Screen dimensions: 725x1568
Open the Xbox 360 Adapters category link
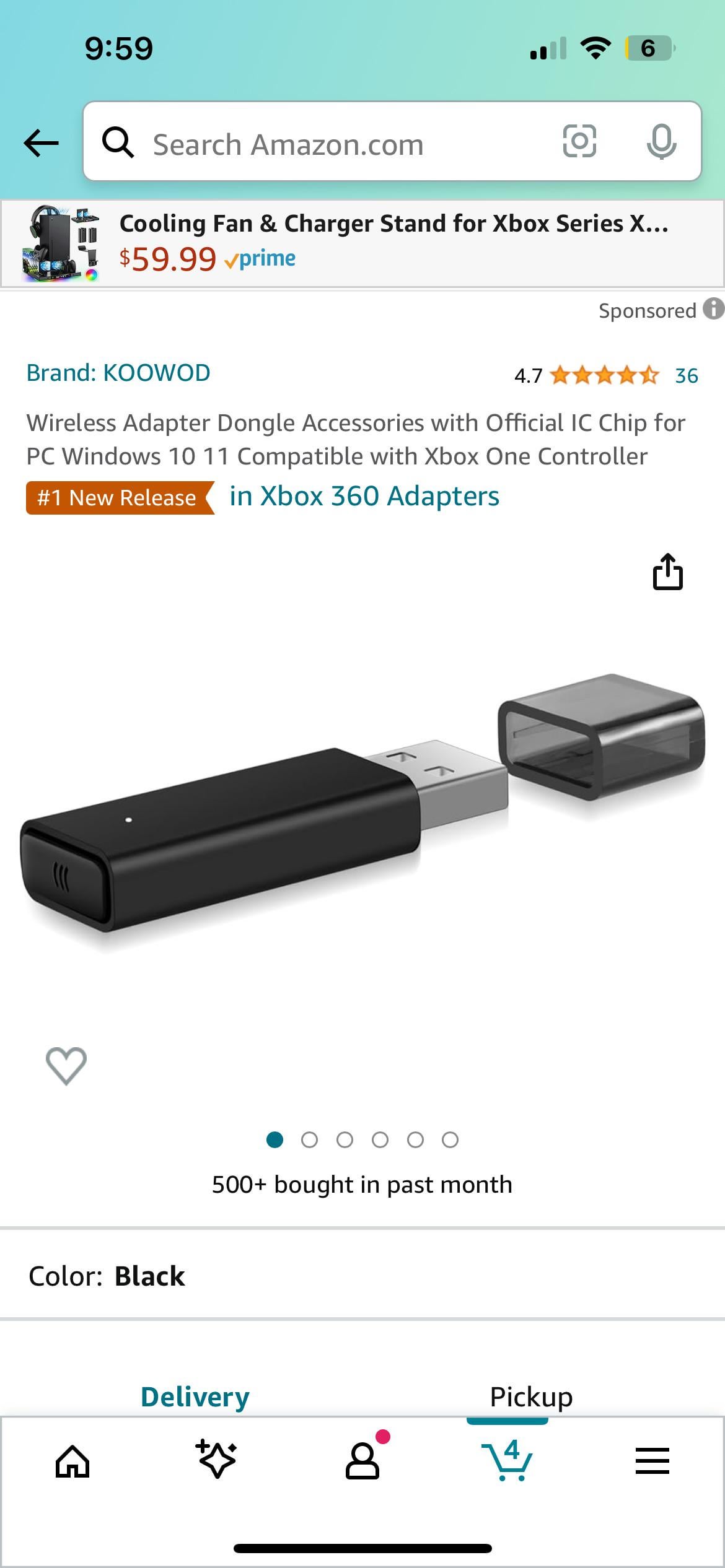click(364, 496)
